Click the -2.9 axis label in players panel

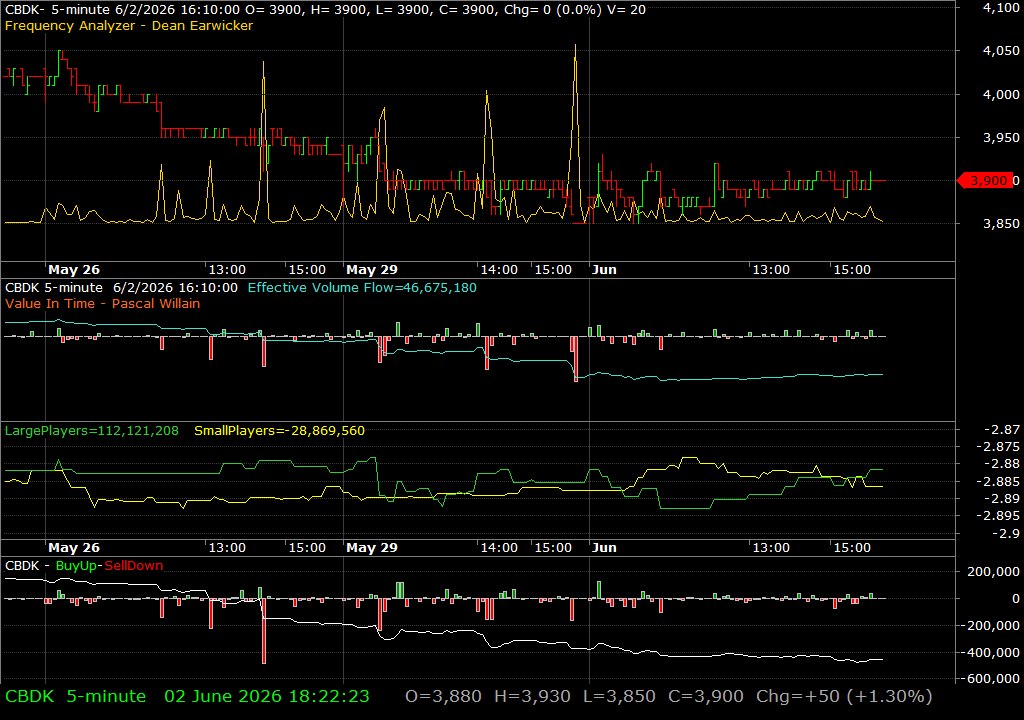click(1006, 533)
